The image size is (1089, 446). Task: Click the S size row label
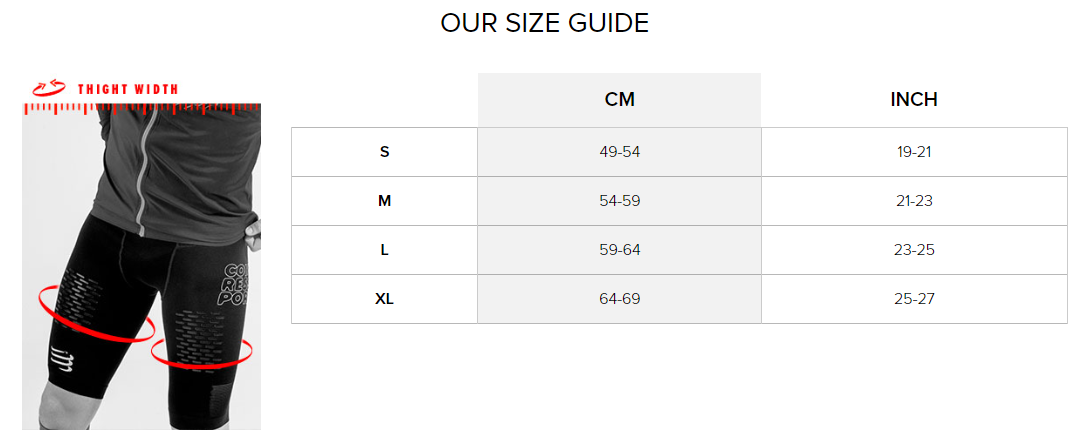384,152
